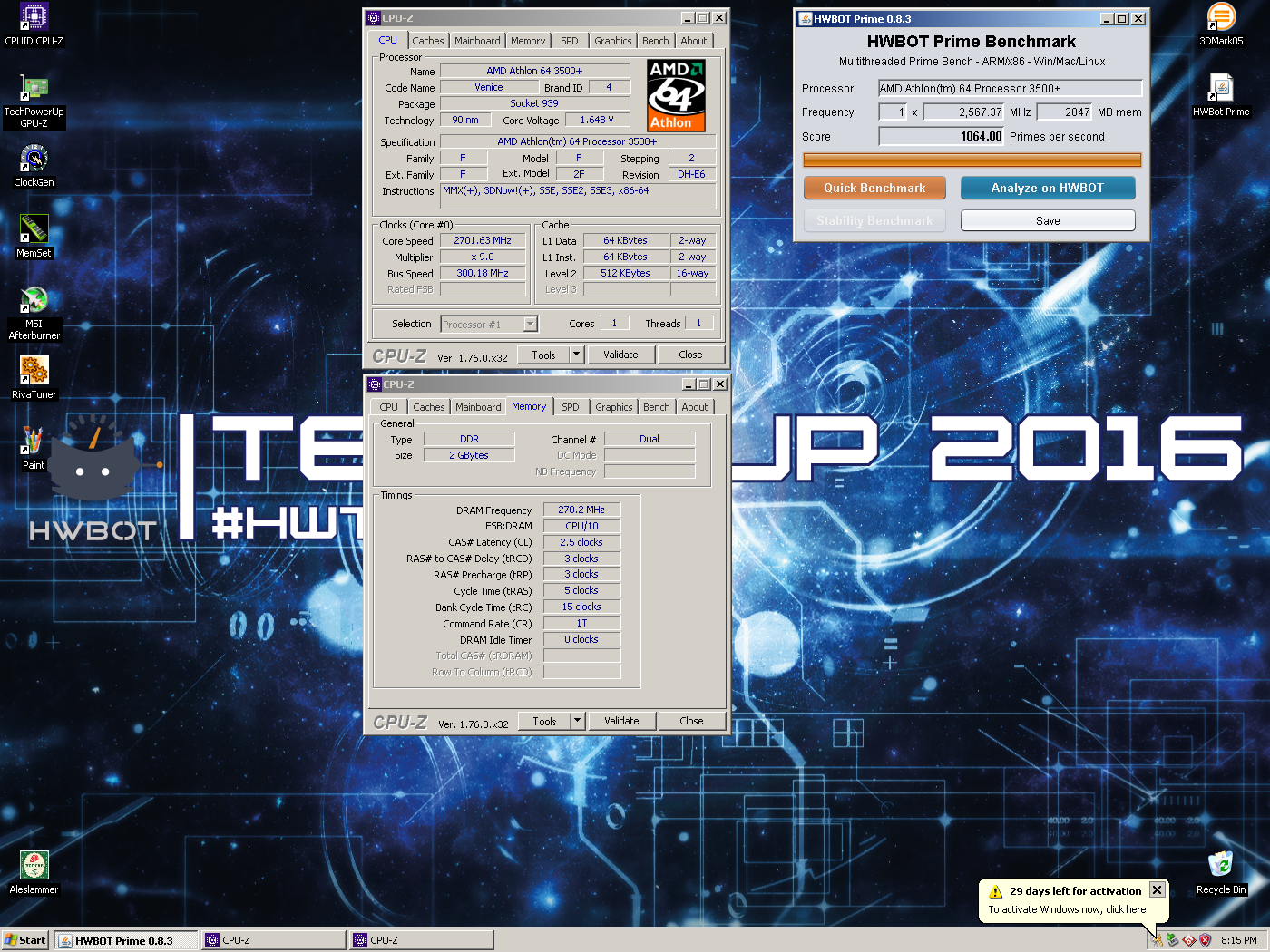Click Validate in top CPU-Z window
This screenshot has height=952, width=1270.
click(620, 355)
